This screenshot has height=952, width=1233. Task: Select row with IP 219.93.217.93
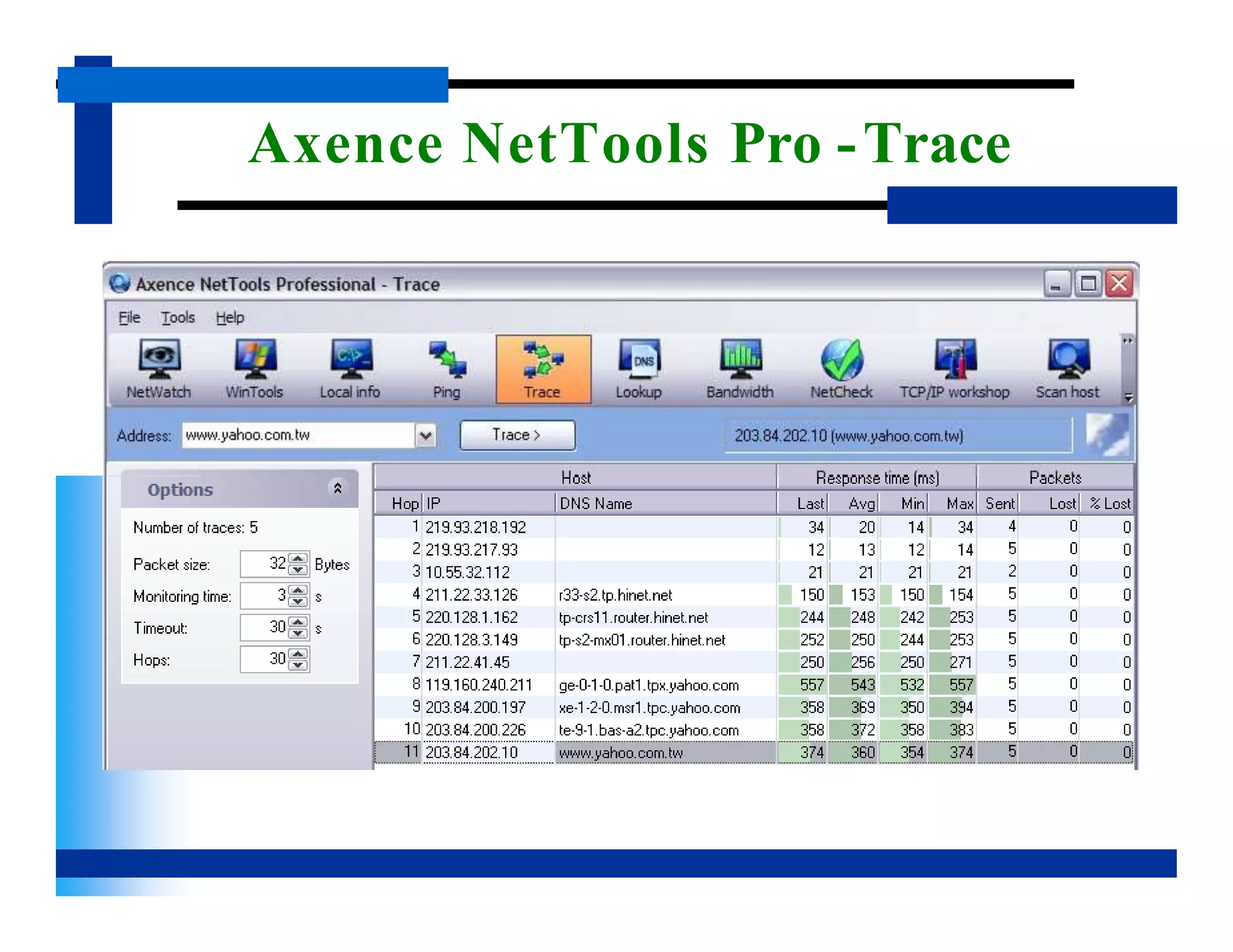click(754, 549)
